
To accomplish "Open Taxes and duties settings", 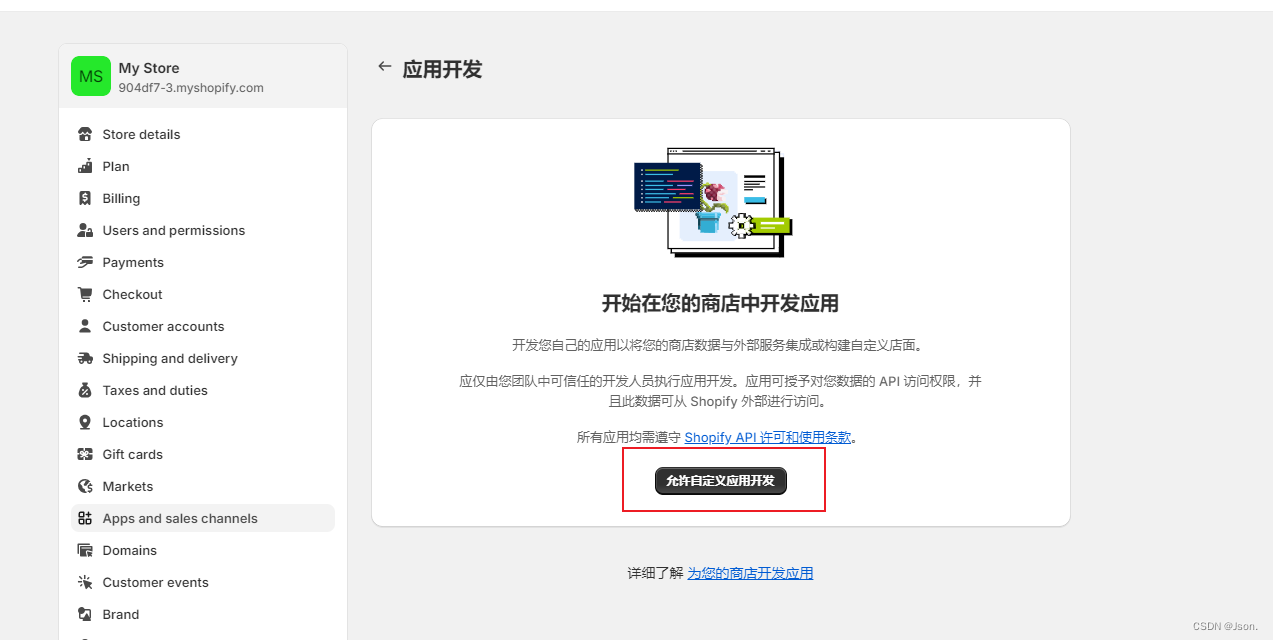I will [x=203, y=390].
